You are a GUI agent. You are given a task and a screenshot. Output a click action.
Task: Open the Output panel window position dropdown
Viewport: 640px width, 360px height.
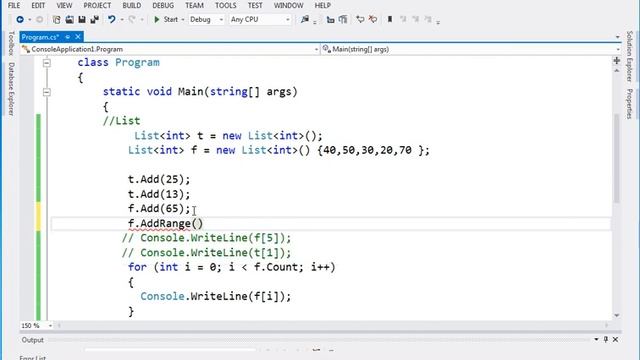pos(596,339)
